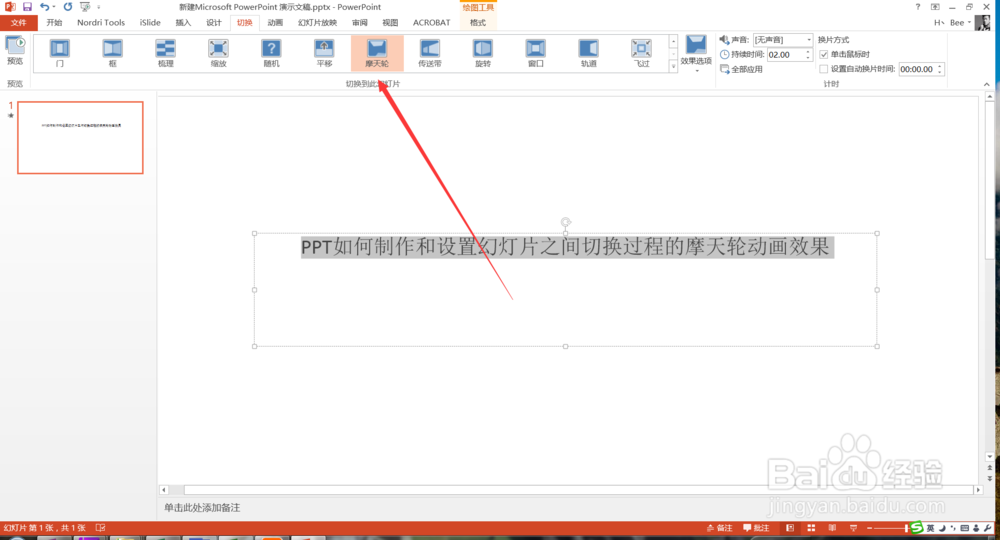
Task: Open the ACROBAT tab
Action: [x=431, y=22]
